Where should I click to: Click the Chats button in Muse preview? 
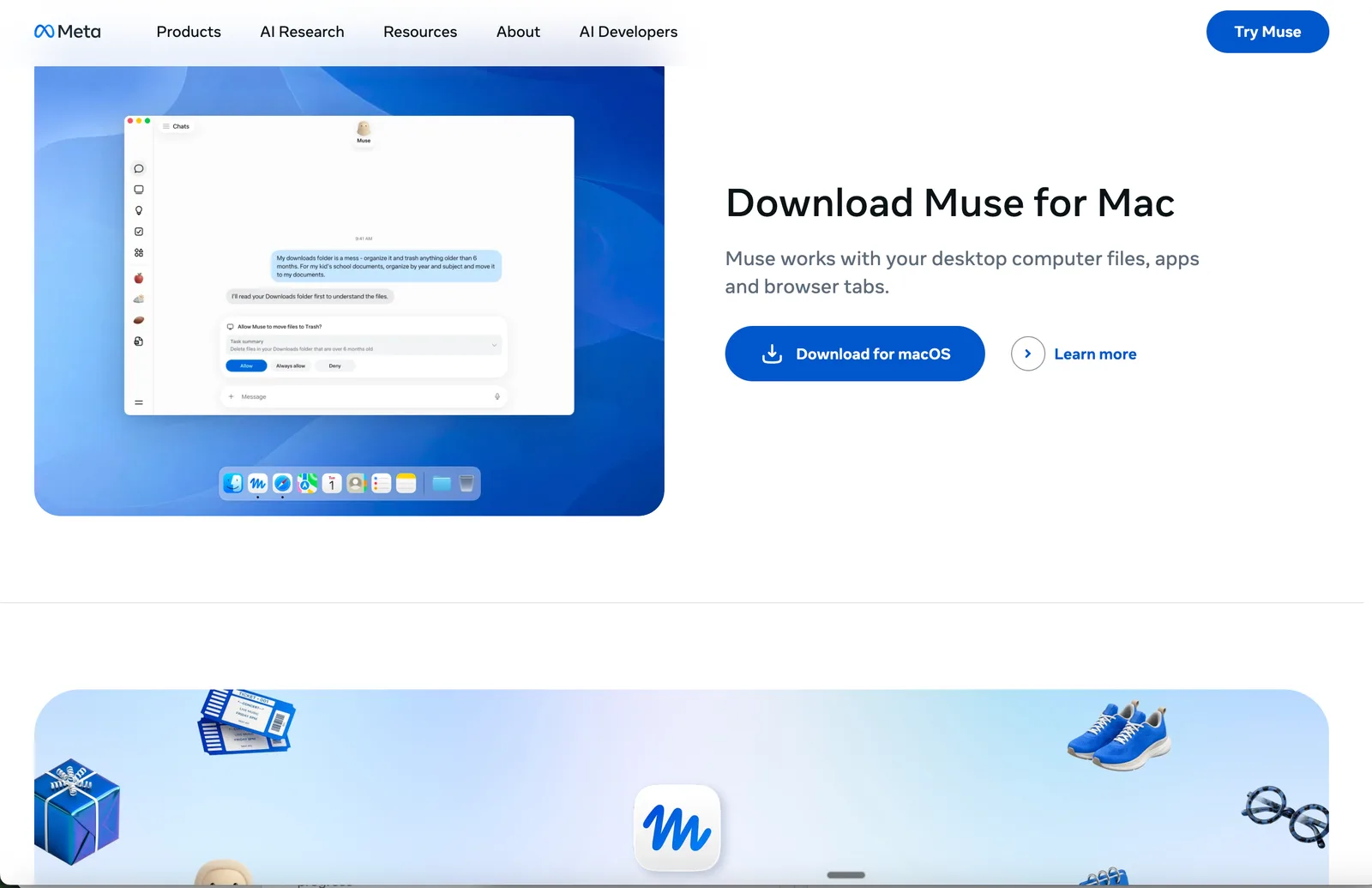click(x=177, y=126)
